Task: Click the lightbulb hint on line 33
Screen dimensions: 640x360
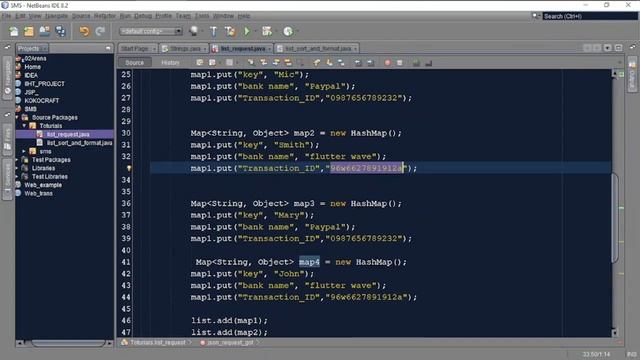Action: [x=129, y=168]
